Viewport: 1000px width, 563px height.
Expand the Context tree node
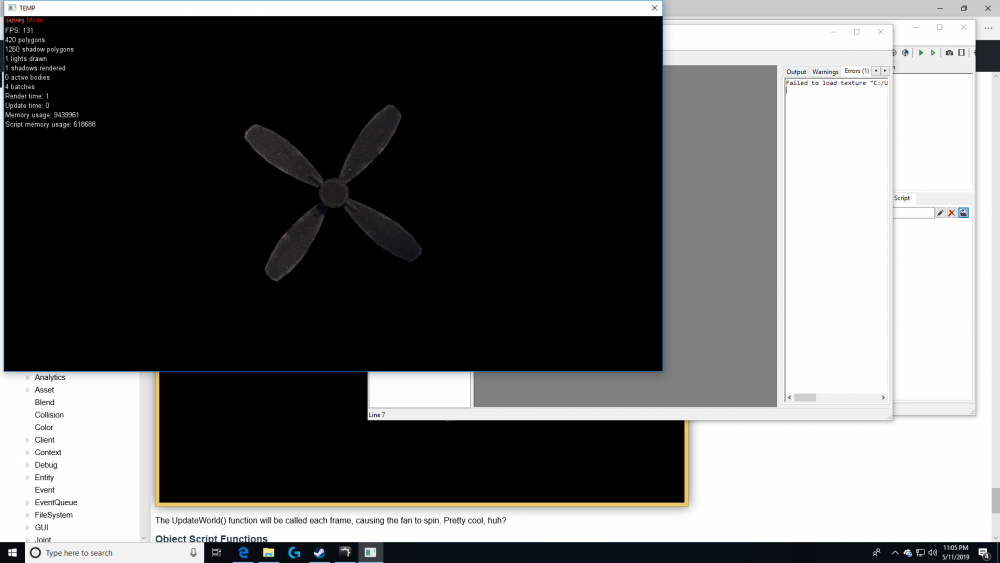(x=27, y=453)
